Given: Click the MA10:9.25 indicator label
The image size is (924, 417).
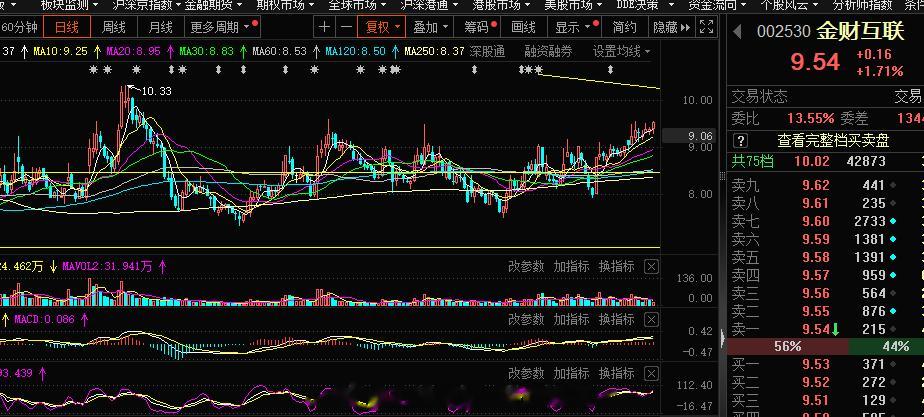Looking at the screenshot, I should [60, 52].
